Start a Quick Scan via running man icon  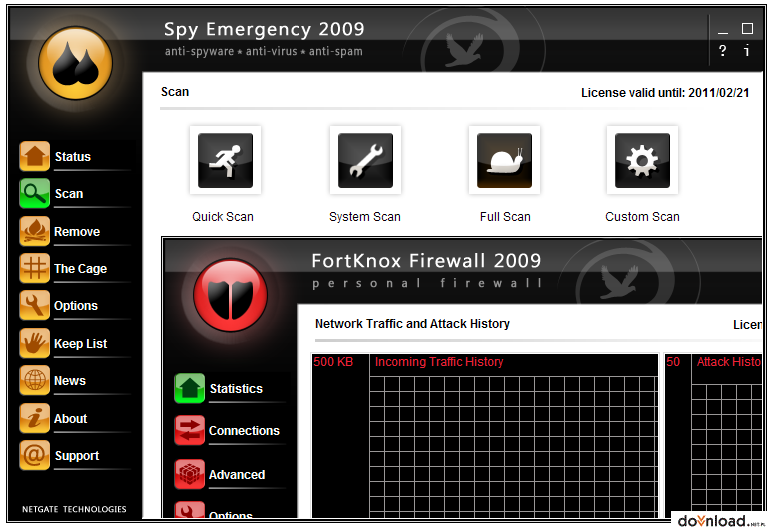pos(225,160)
